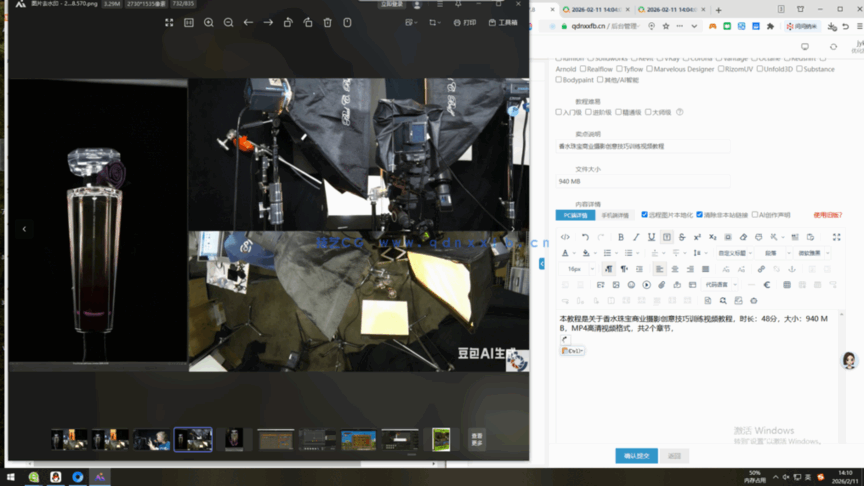Open browser hamburger main menu
The height and width of the screenshot is (486, 864).
tap(860, 26)
